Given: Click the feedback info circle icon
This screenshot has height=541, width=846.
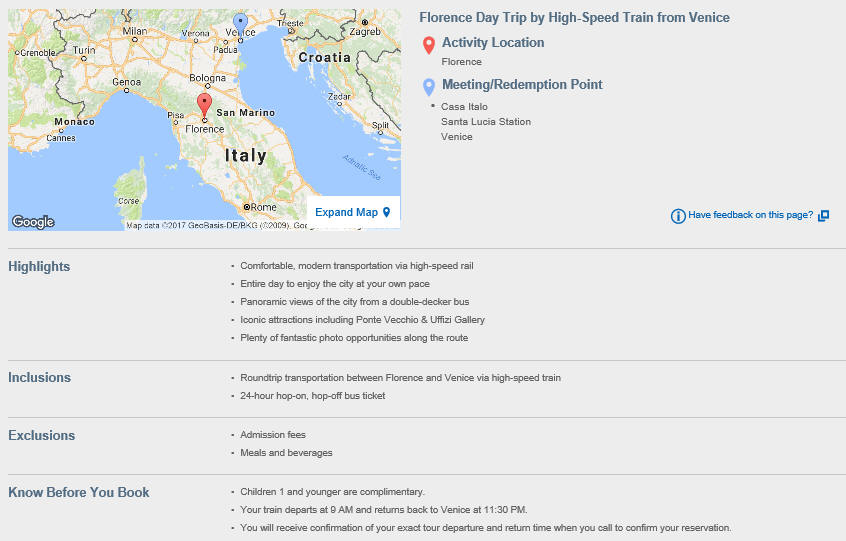Looking at the screenshot, I should pos(678,216).
